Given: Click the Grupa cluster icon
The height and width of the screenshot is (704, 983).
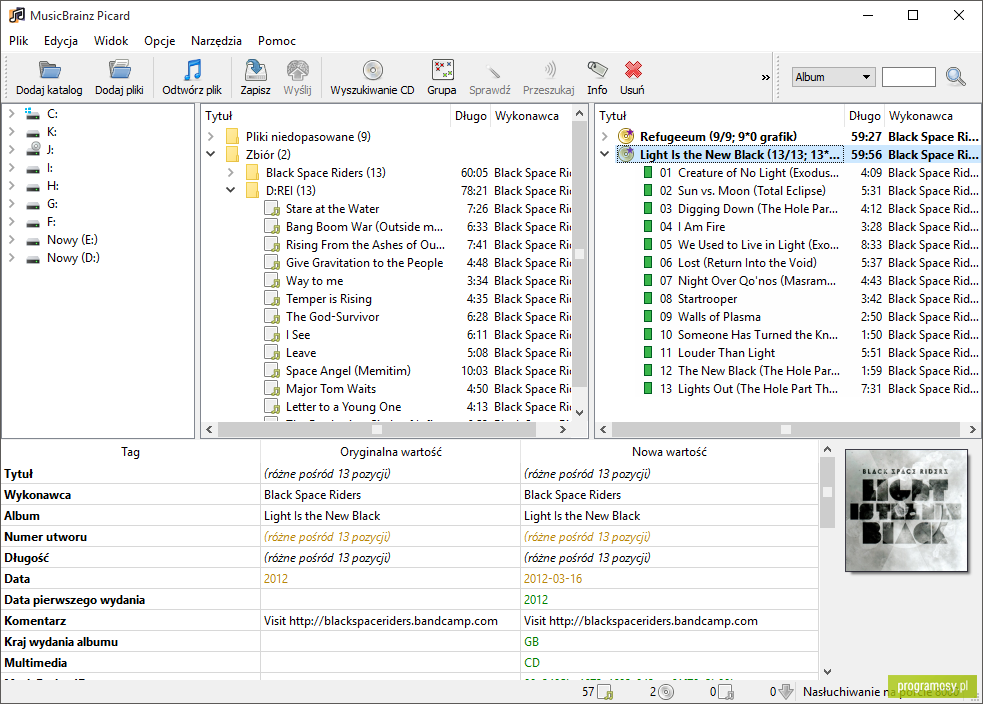Looking at the screenshot, I should (442, 70).
